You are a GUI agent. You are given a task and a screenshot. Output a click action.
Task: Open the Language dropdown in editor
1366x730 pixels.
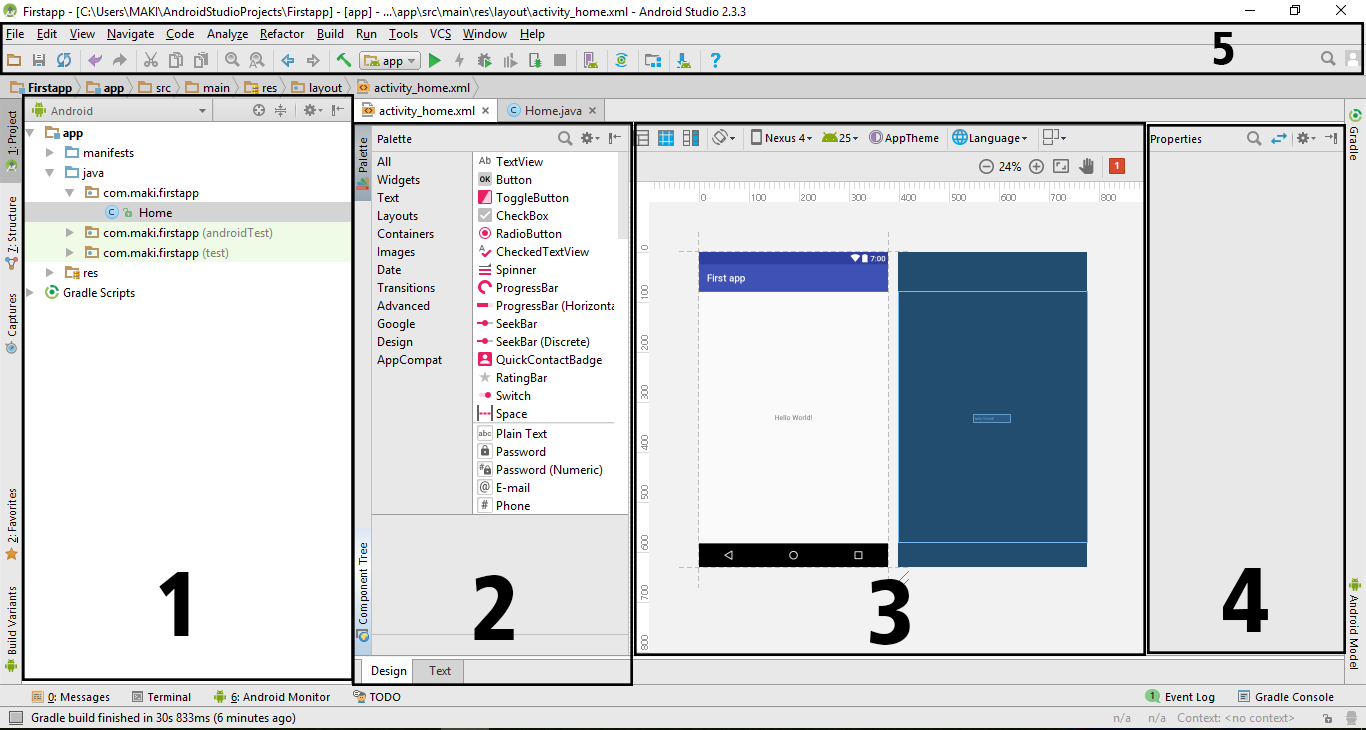pyautogui.click(x=990, y=138)
